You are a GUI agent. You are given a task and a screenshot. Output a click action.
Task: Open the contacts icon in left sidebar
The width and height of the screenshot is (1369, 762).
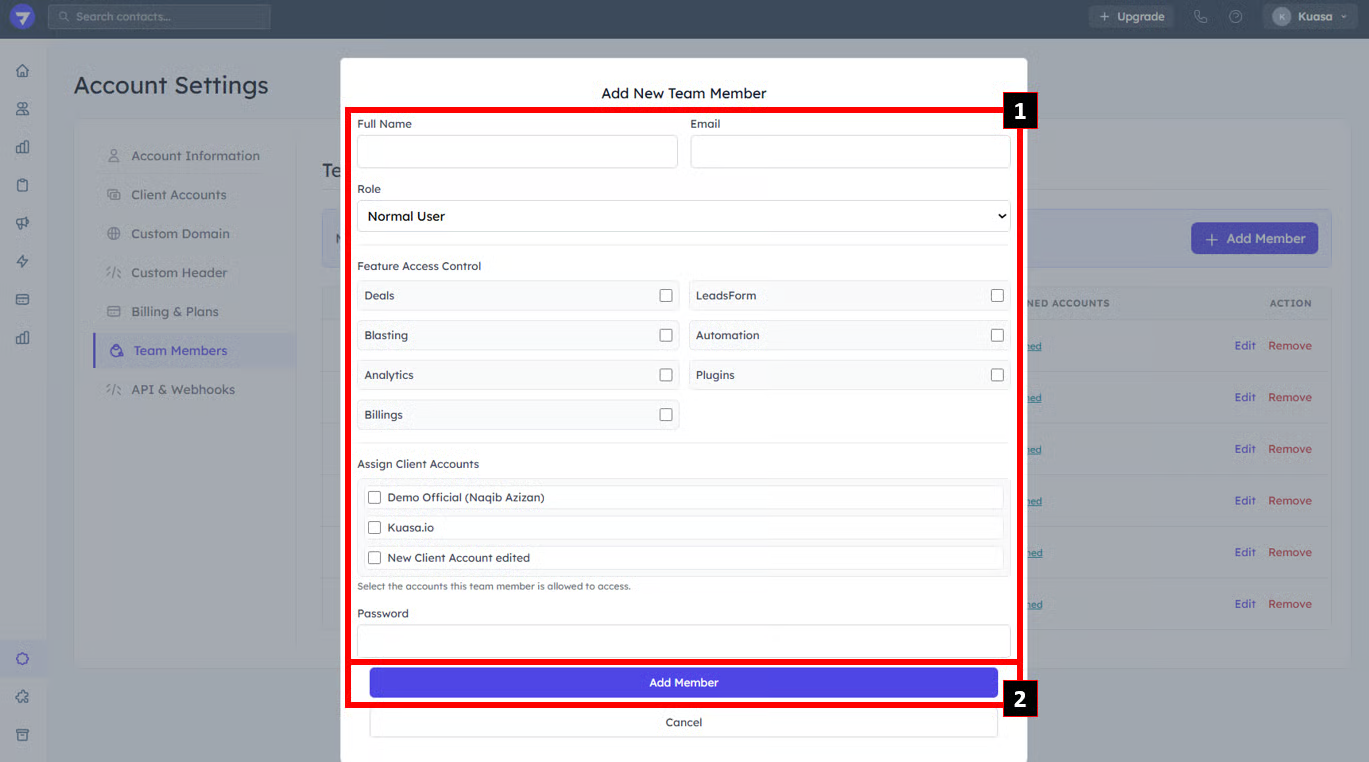click(x=22, y=109)
